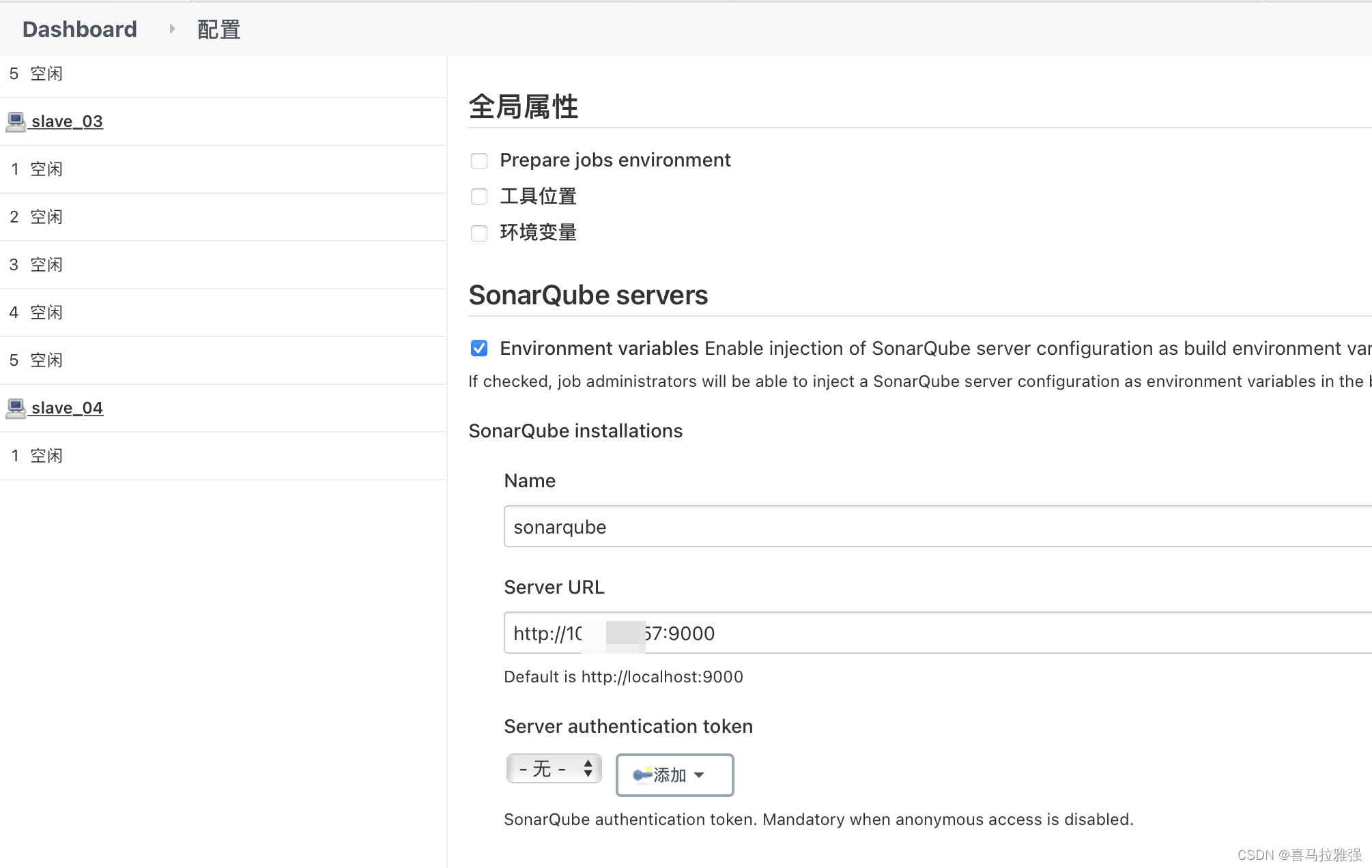Click executor 5 空闲 below slave_03
Screen dimensions: 1372x868
pyautogui.click(x=37, y=360)
